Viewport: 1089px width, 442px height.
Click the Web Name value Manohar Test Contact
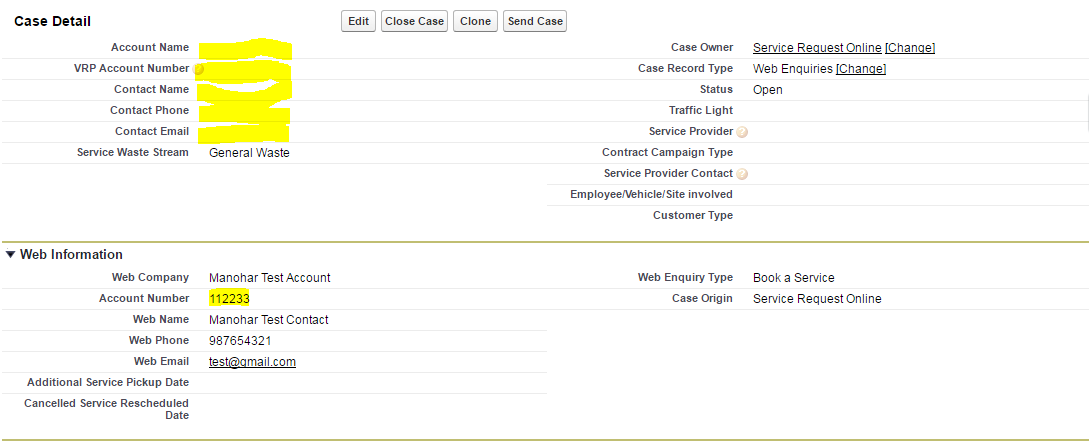click(x=268, y=320)
